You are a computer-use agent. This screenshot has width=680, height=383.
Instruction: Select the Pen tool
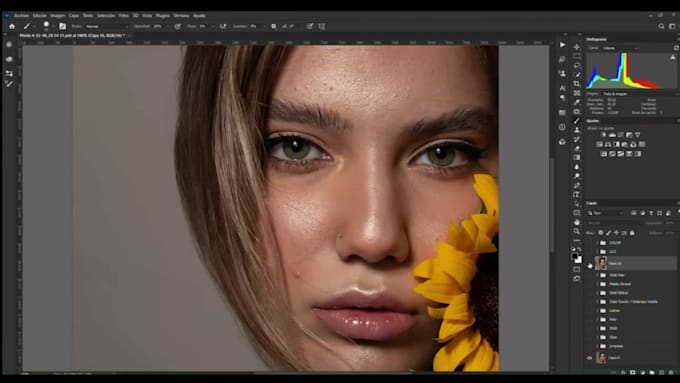576,185
